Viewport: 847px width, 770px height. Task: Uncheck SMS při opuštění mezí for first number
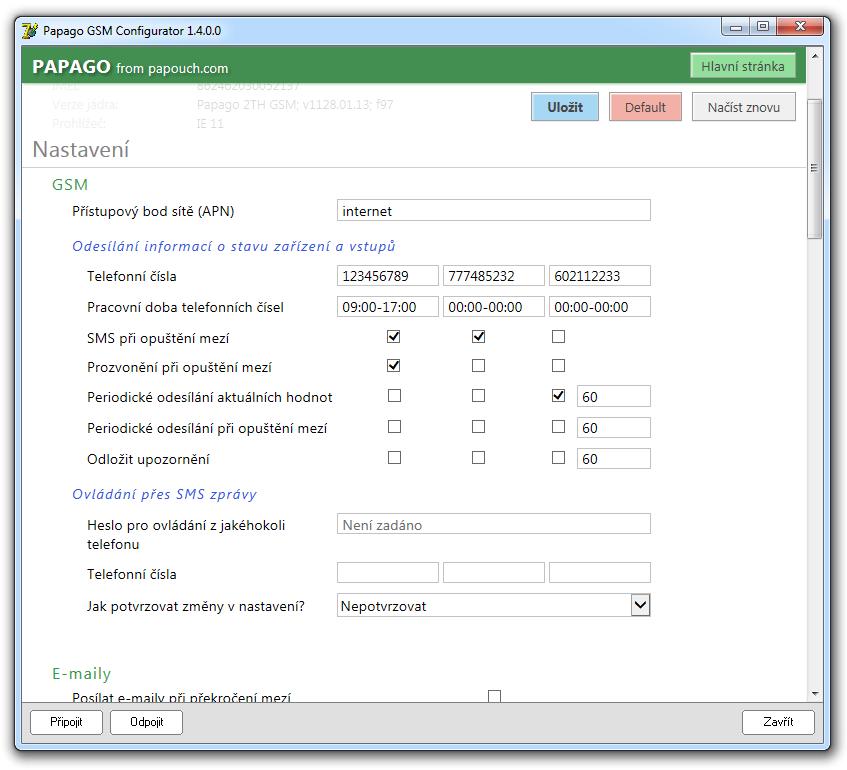click(x=394, y=337)
